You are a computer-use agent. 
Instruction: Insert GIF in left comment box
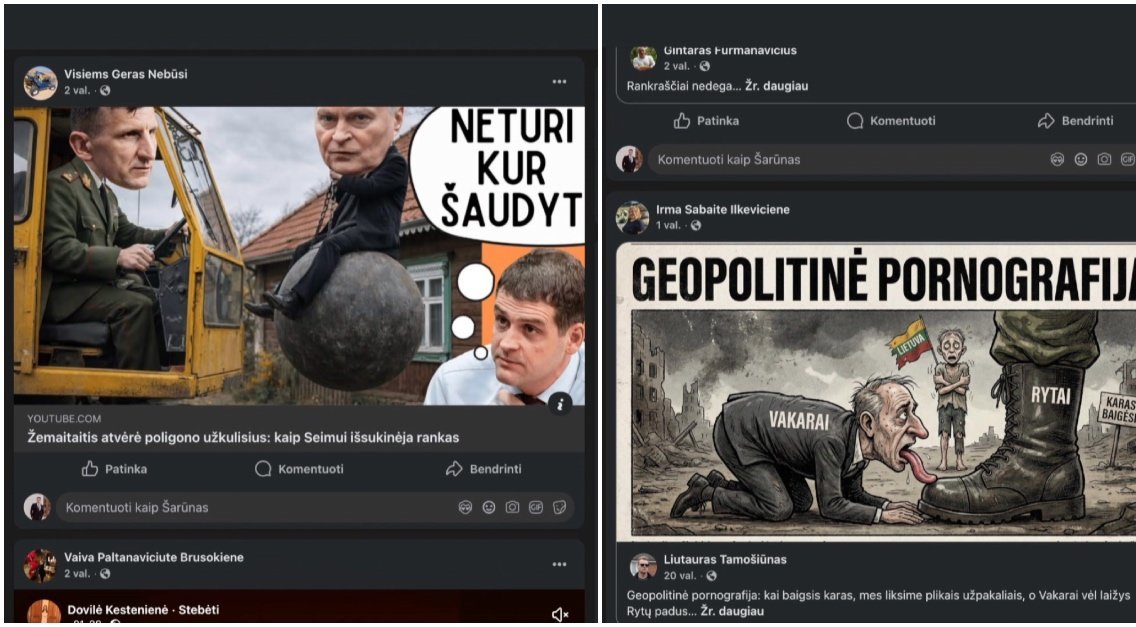536,507
